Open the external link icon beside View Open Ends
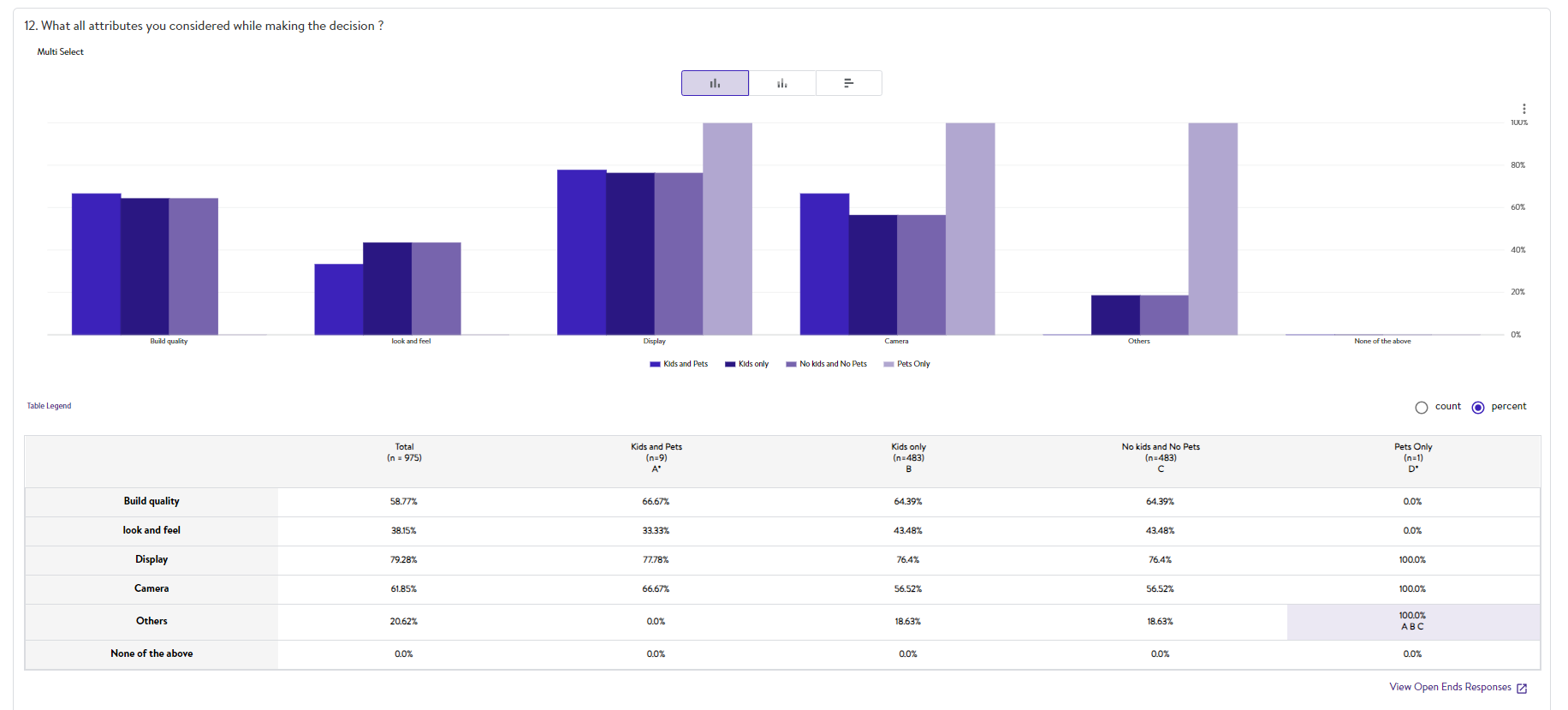Screen dimensions: 1568x710 click(x=1522, y=688)
